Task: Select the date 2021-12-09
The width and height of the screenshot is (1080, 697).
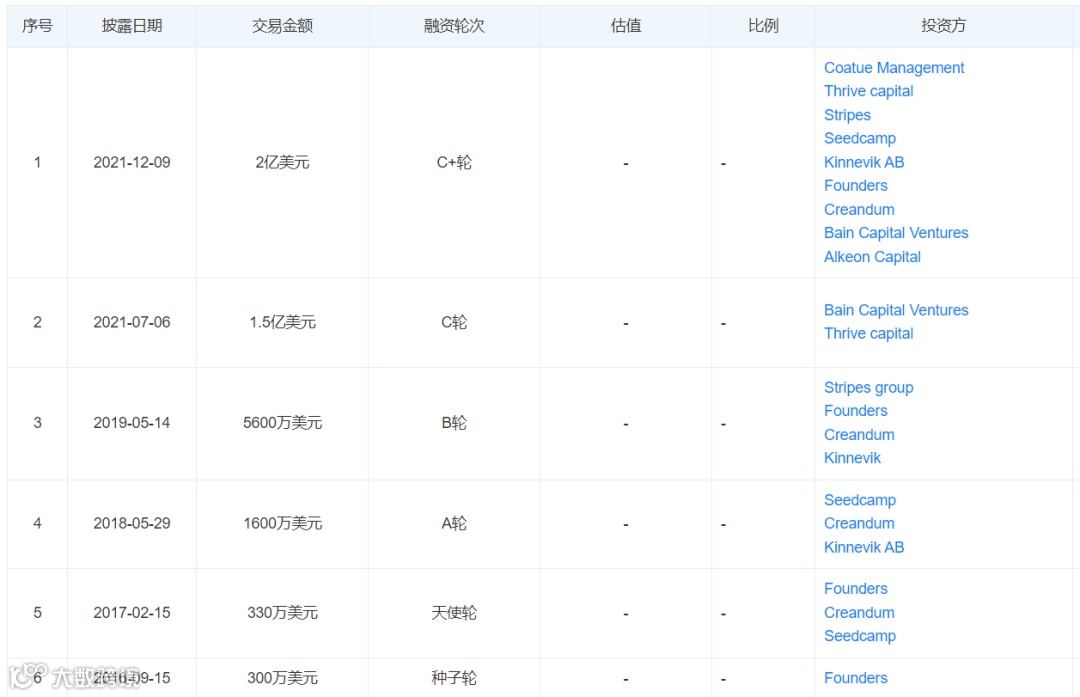Action: (132, 163)
